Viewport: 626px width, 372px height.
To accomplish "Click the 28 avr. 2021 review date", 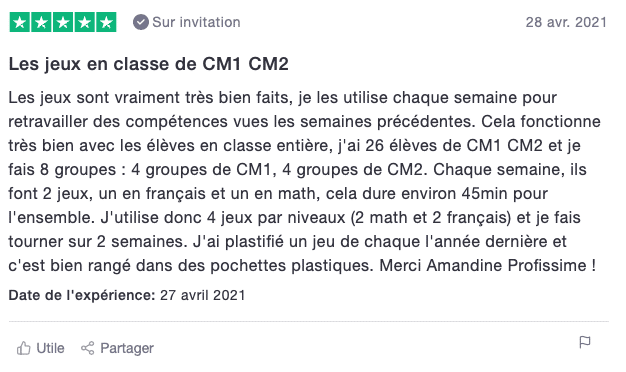I will pos(566,22).
